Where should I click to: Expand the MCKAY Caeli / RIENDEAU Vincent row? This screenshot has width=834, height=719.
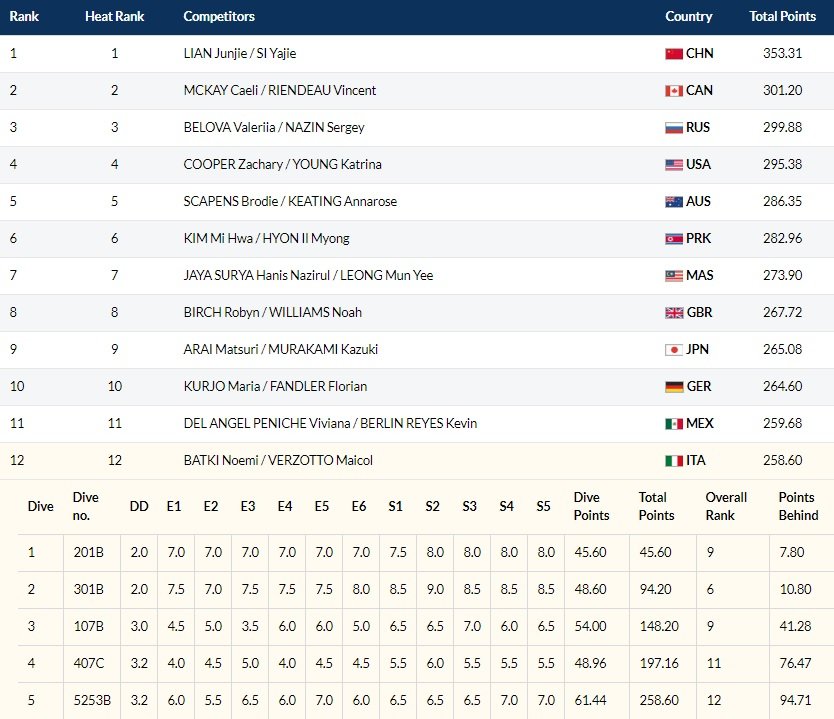417,91
